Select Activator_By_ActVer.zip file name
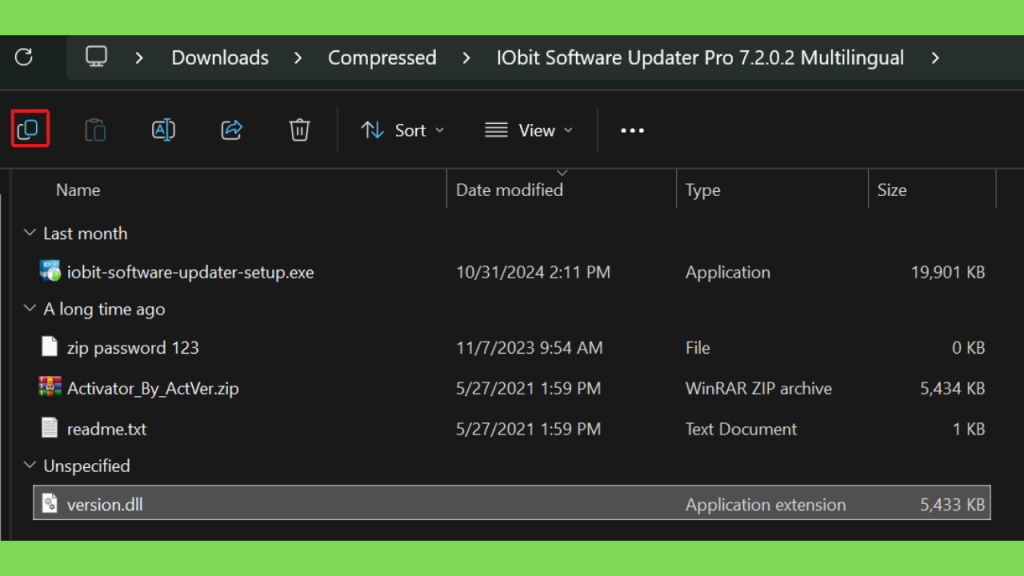The height and width of the screenshot is (576, 1024). coord(153,389)
